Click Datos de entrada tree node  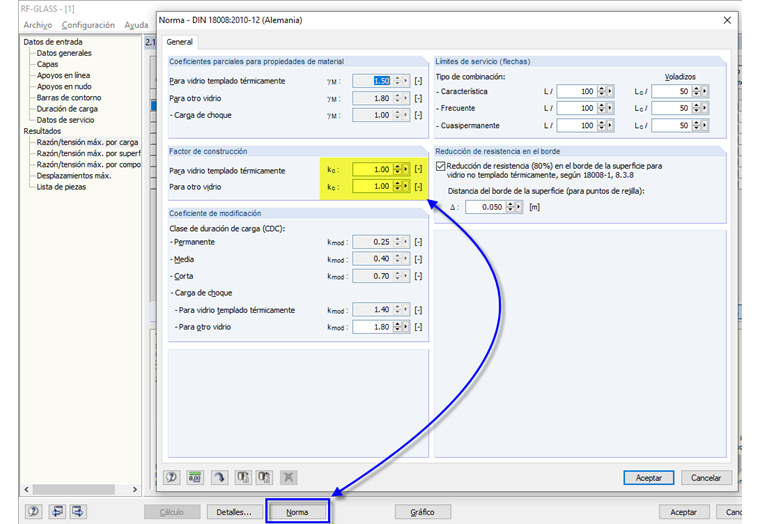[53, 42]
